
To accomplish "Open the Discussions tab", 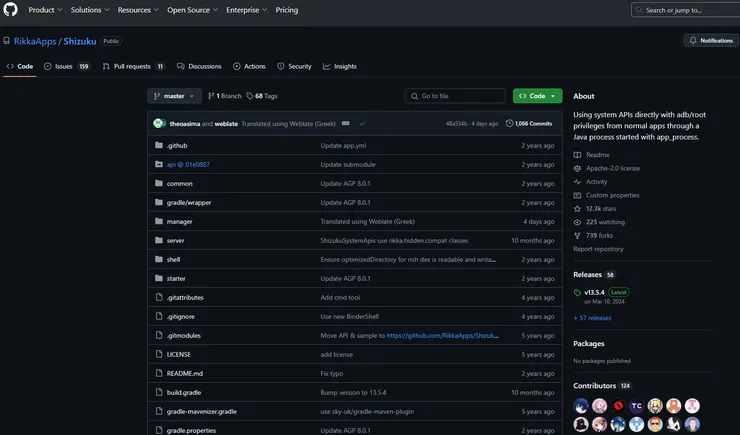I will point(199,67).
